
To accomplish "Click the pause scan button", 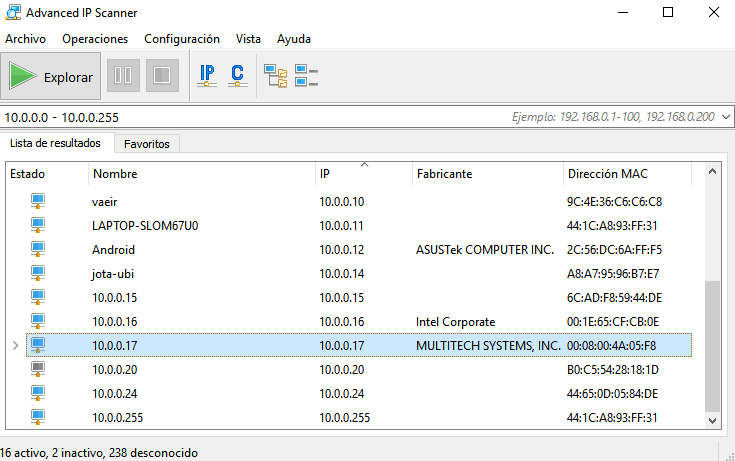I will 123,76.
